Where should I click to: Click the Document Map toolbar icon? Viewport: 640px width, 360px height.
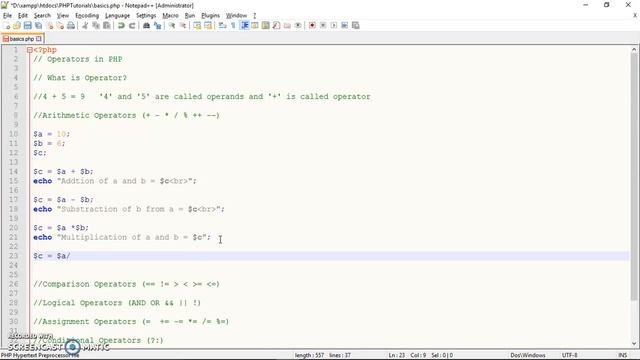click(266, 25)
